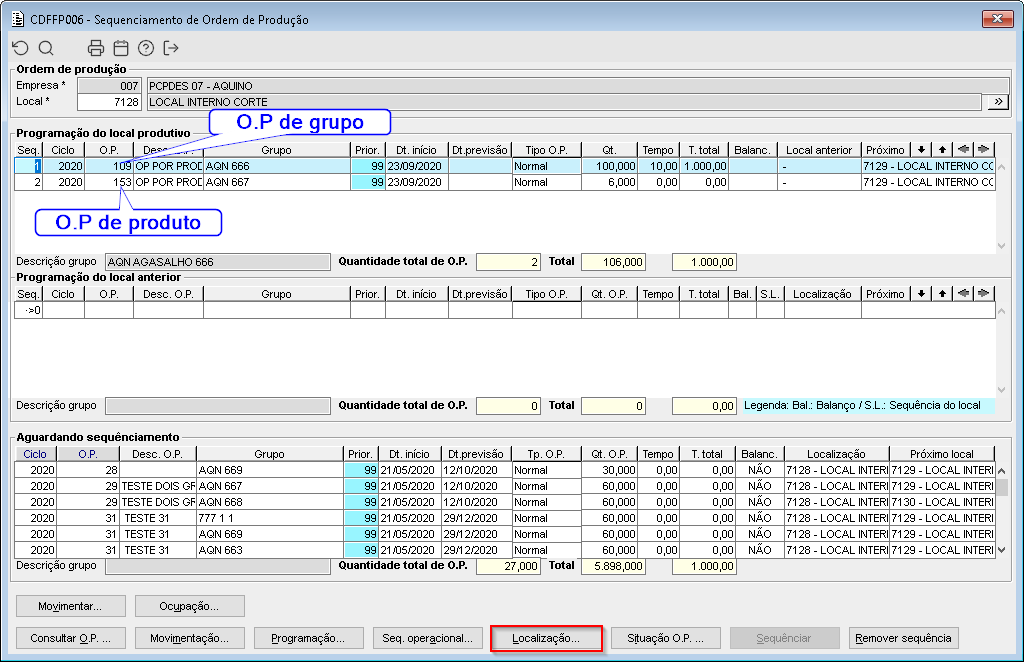The width and height of the screenshot is (1024, 662).
Task: Click the Local input field containing 7128
Action: point(110,102)
